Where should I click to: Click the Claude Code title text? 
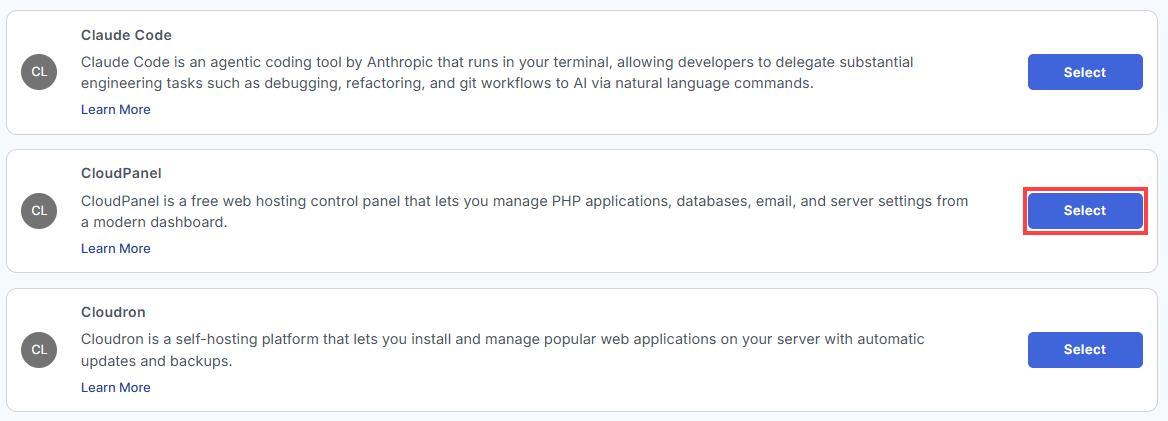click(x=126, y=35)
